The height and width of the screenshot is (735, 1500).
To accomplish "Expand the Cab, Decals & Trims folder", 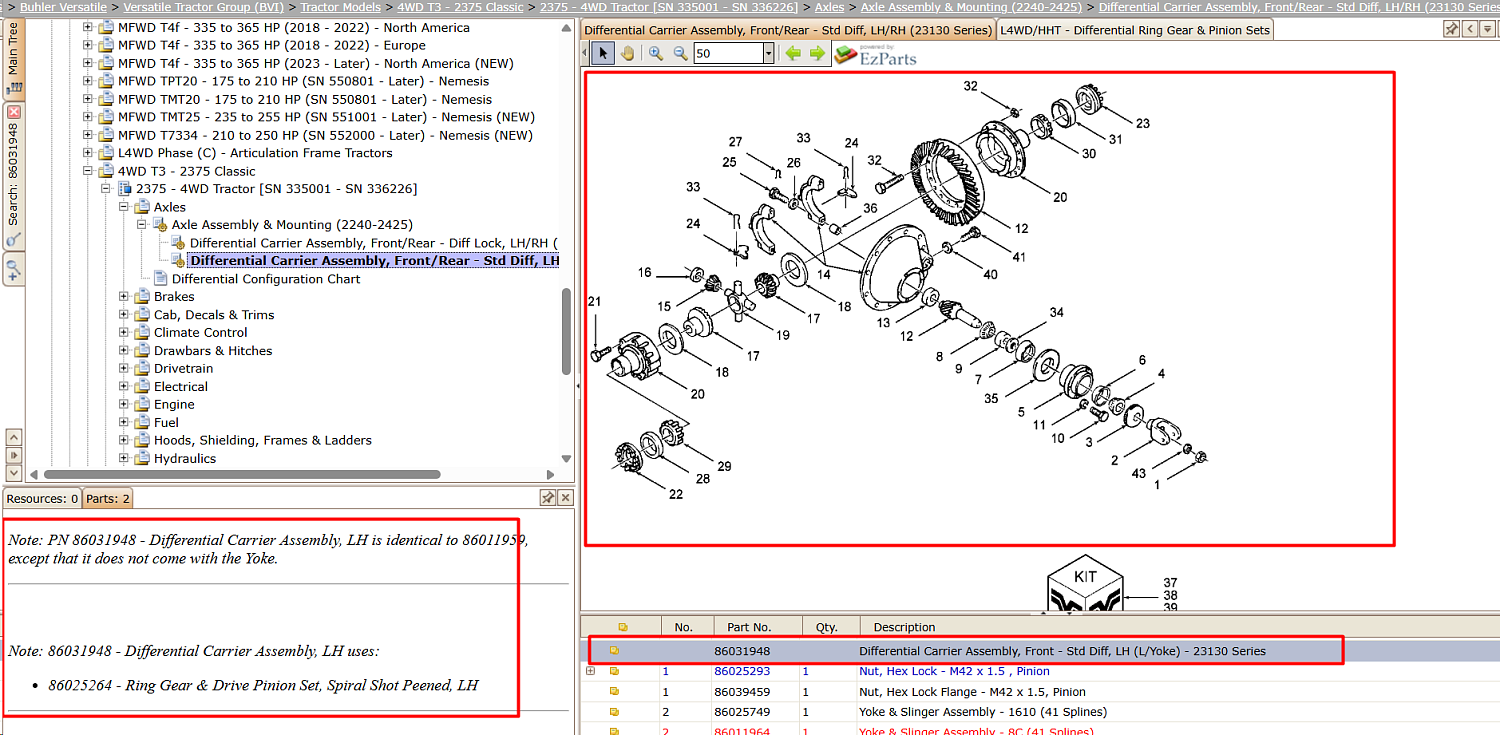I will coord(124,315).
